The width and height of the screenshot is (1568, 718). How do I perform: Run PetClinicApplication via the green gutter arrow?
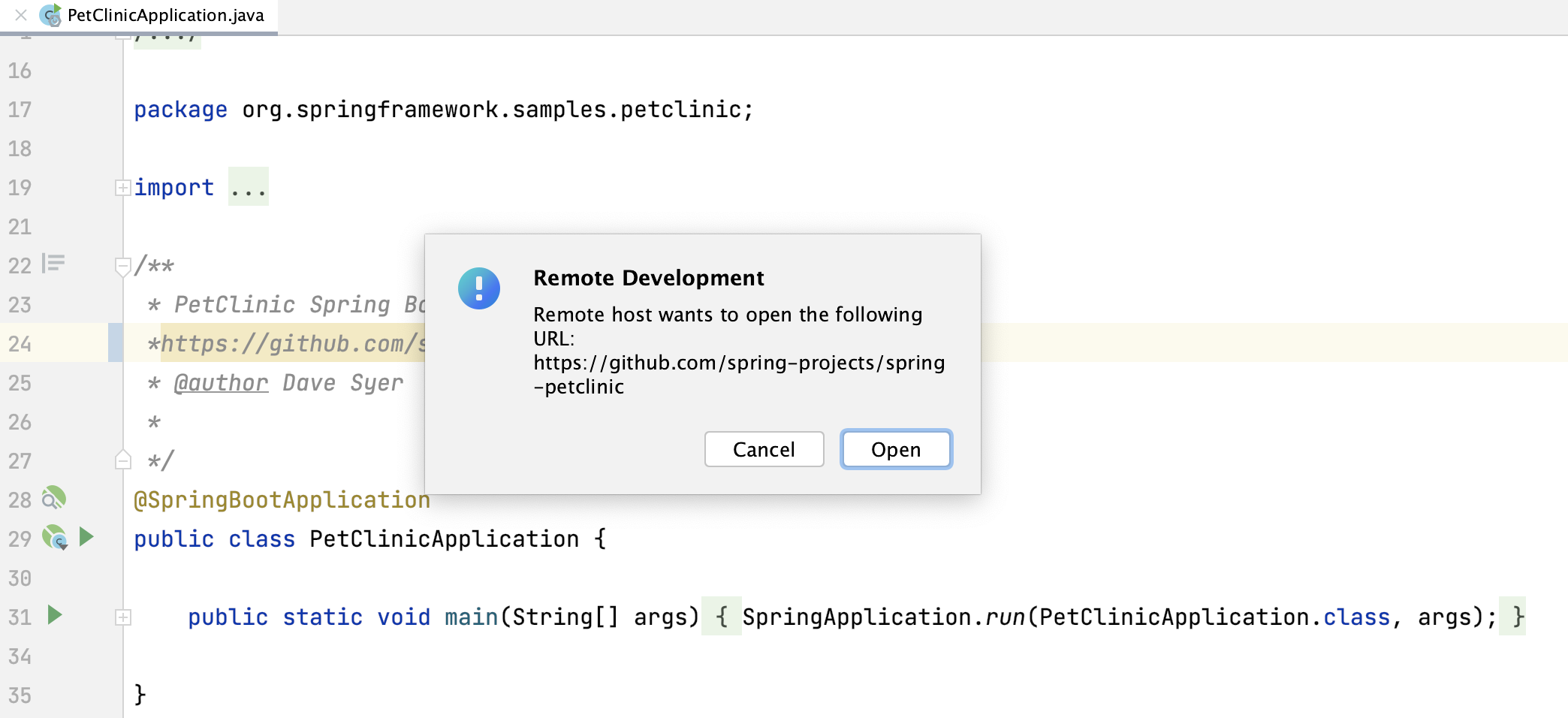pyautogui.click(x=88, y=538)
